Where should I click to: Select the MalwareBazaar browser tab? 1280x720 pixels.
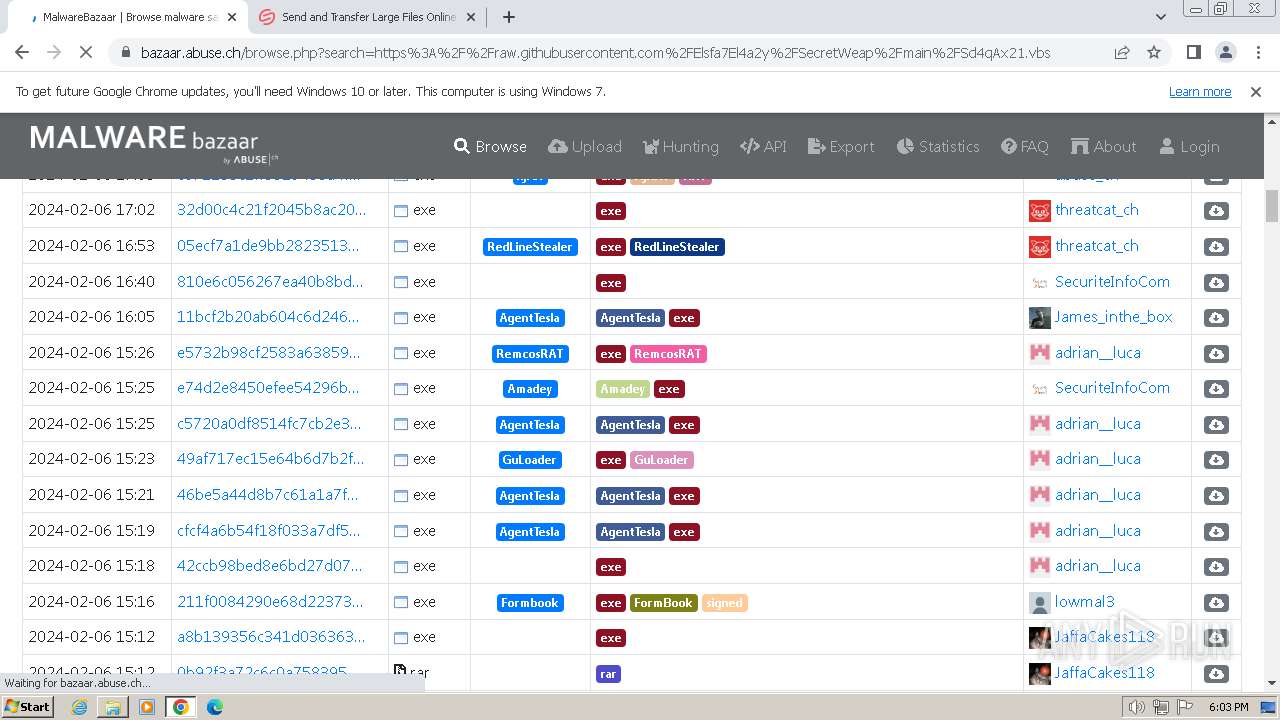coord(130,17)
